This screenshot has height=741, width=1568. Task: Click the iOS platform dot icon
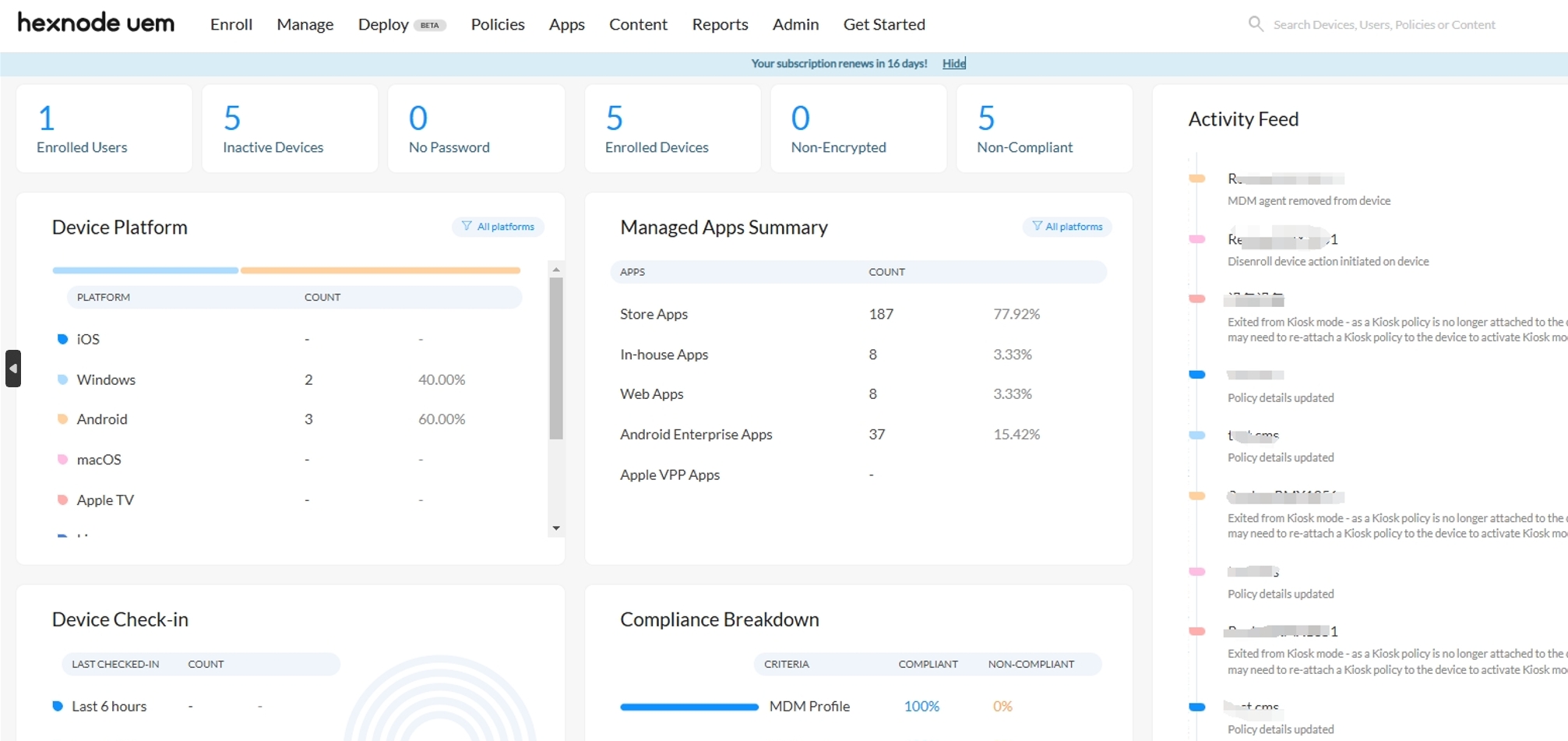click(63, 339)
